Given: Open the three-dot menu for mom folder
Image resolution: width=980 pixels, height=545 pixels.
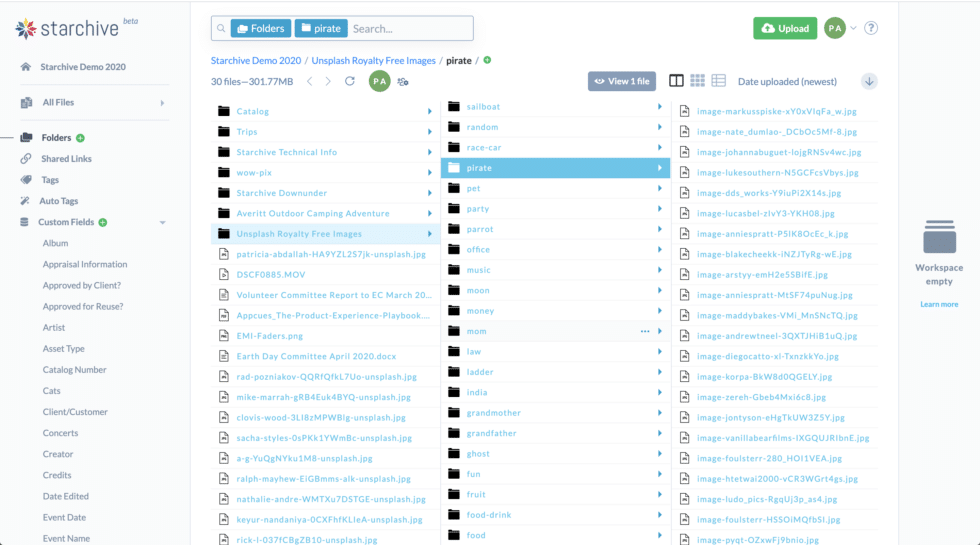Looking at the screenshot, I should (x=645, y=331).
